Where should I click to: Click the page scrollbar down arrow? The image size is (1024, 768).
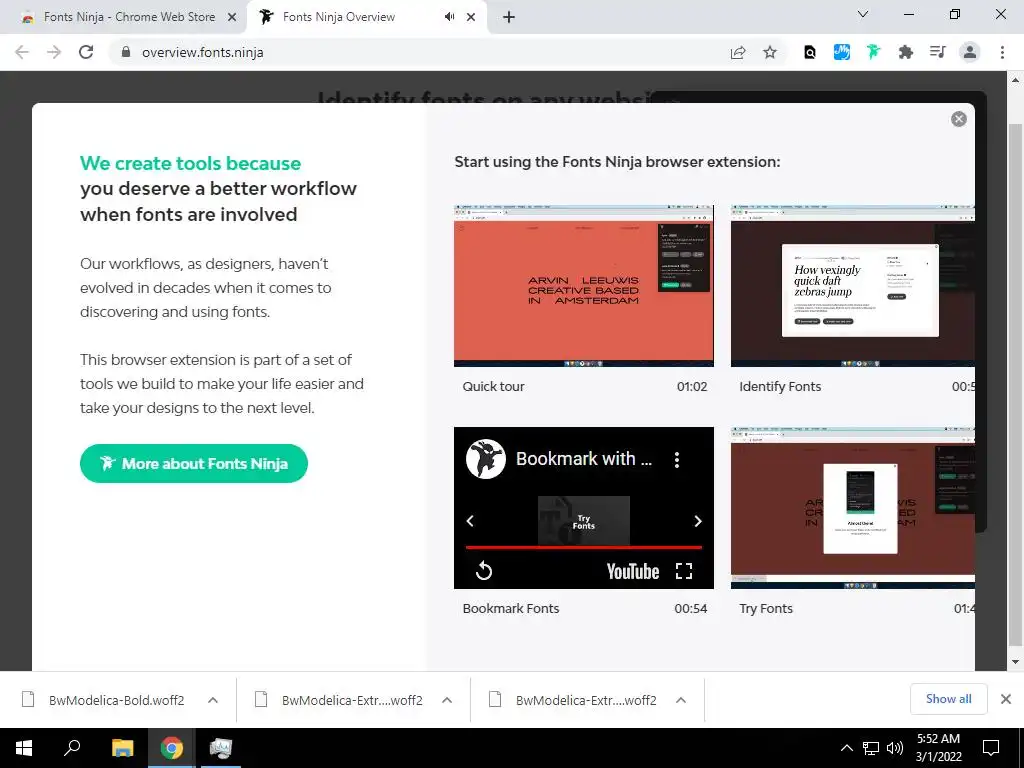[x=1015, y=662]
